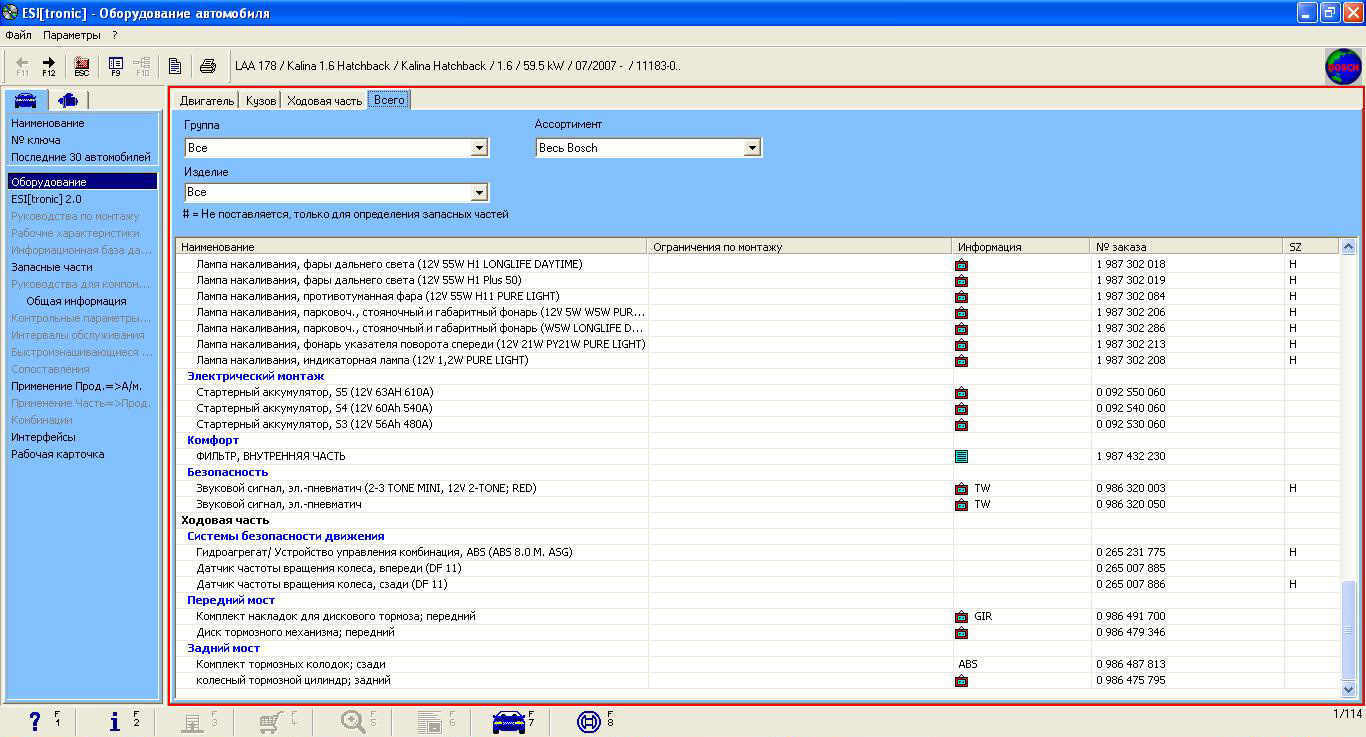The width and height of the screenshot is (1366, 737).
Task: Open help with the F1 question mark
Action: [35, 721]
